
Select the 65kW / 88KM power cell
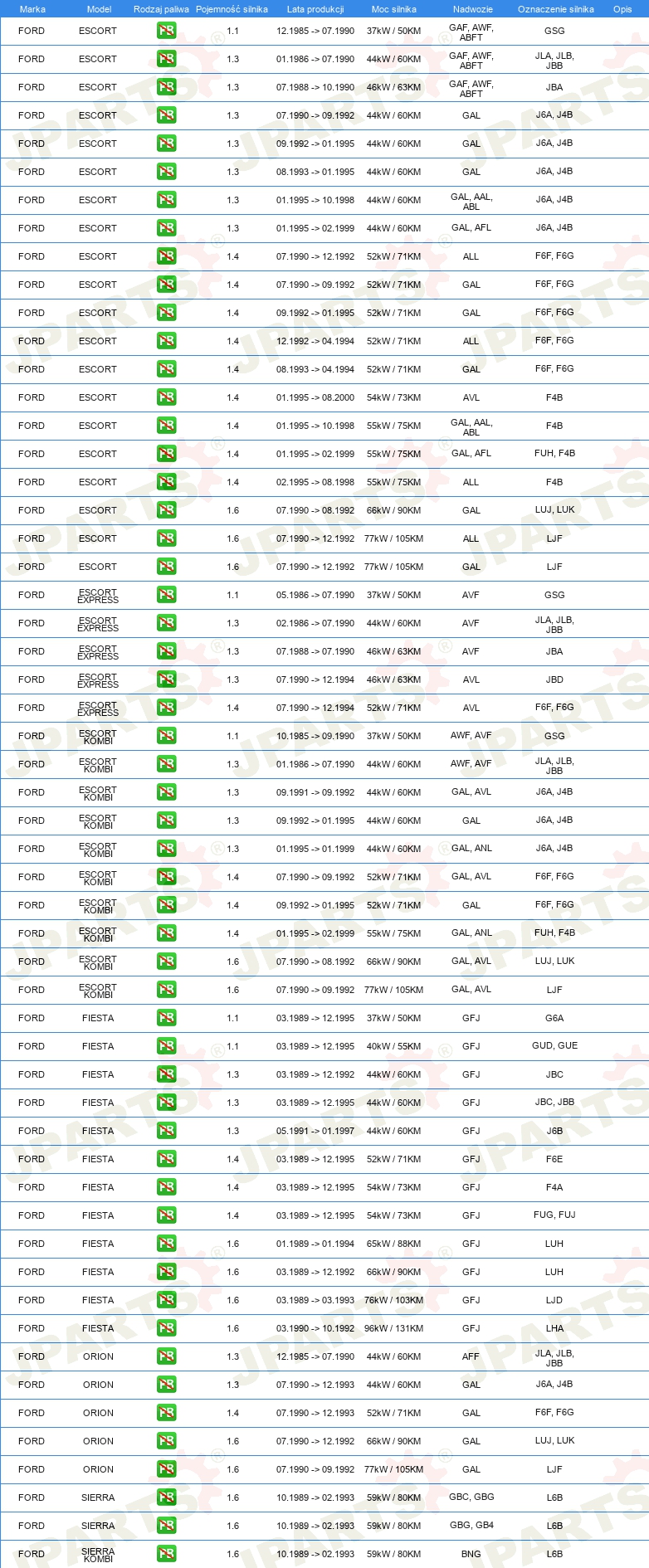(x=393, y=1244)
